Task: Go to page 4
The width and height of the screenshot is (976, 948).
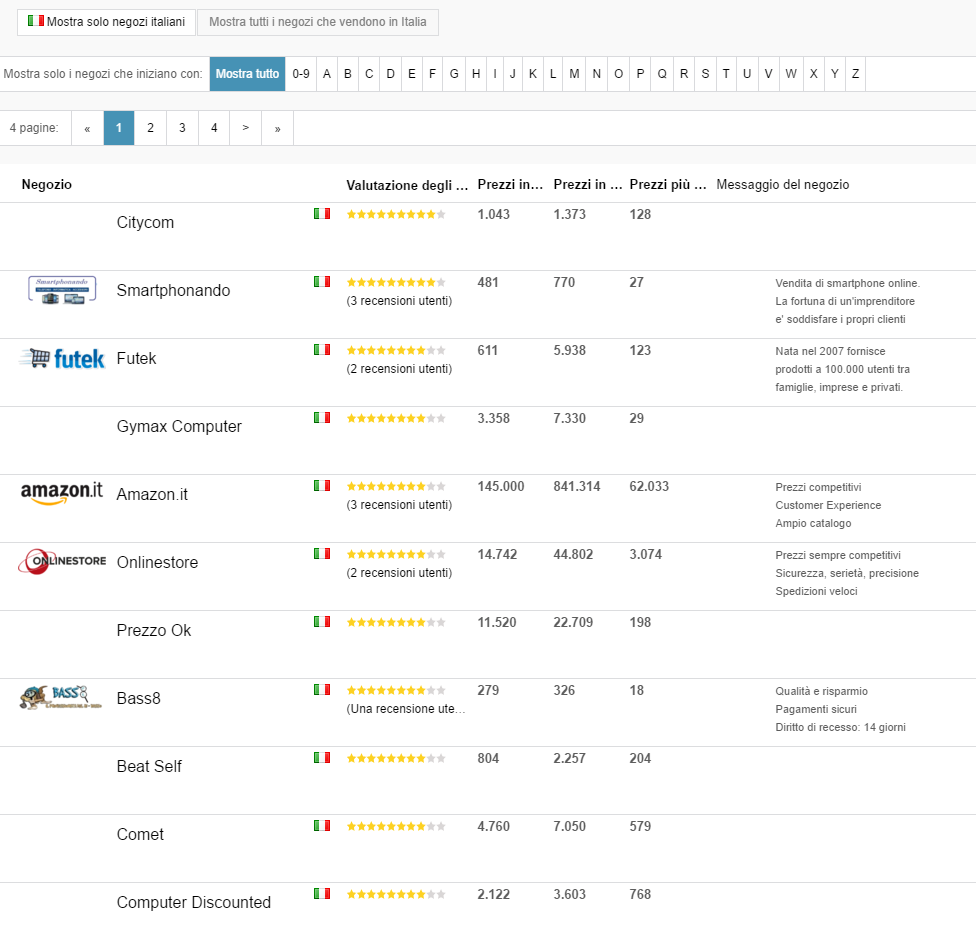Action: (x=214, y=128)
